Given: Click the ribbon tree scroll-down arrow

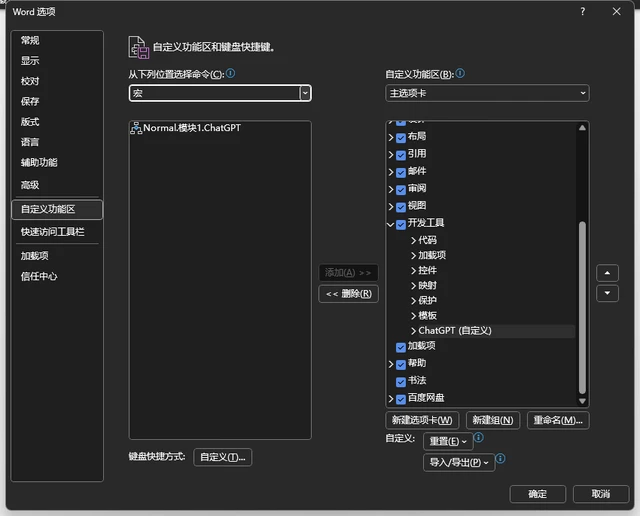Looking at the screenshot, I should pos(582,401).
